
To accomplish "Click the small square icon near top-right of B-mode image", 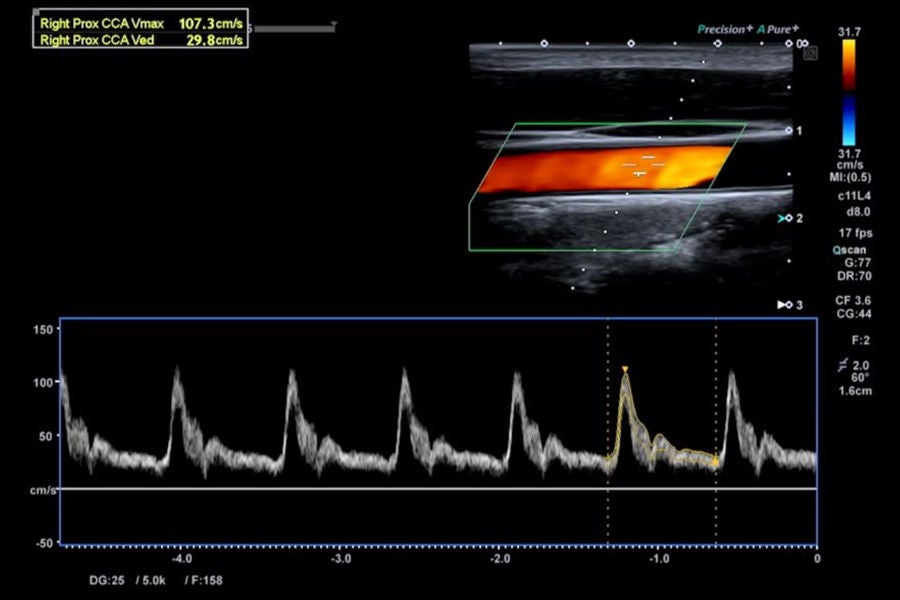I will pos(810,53).
